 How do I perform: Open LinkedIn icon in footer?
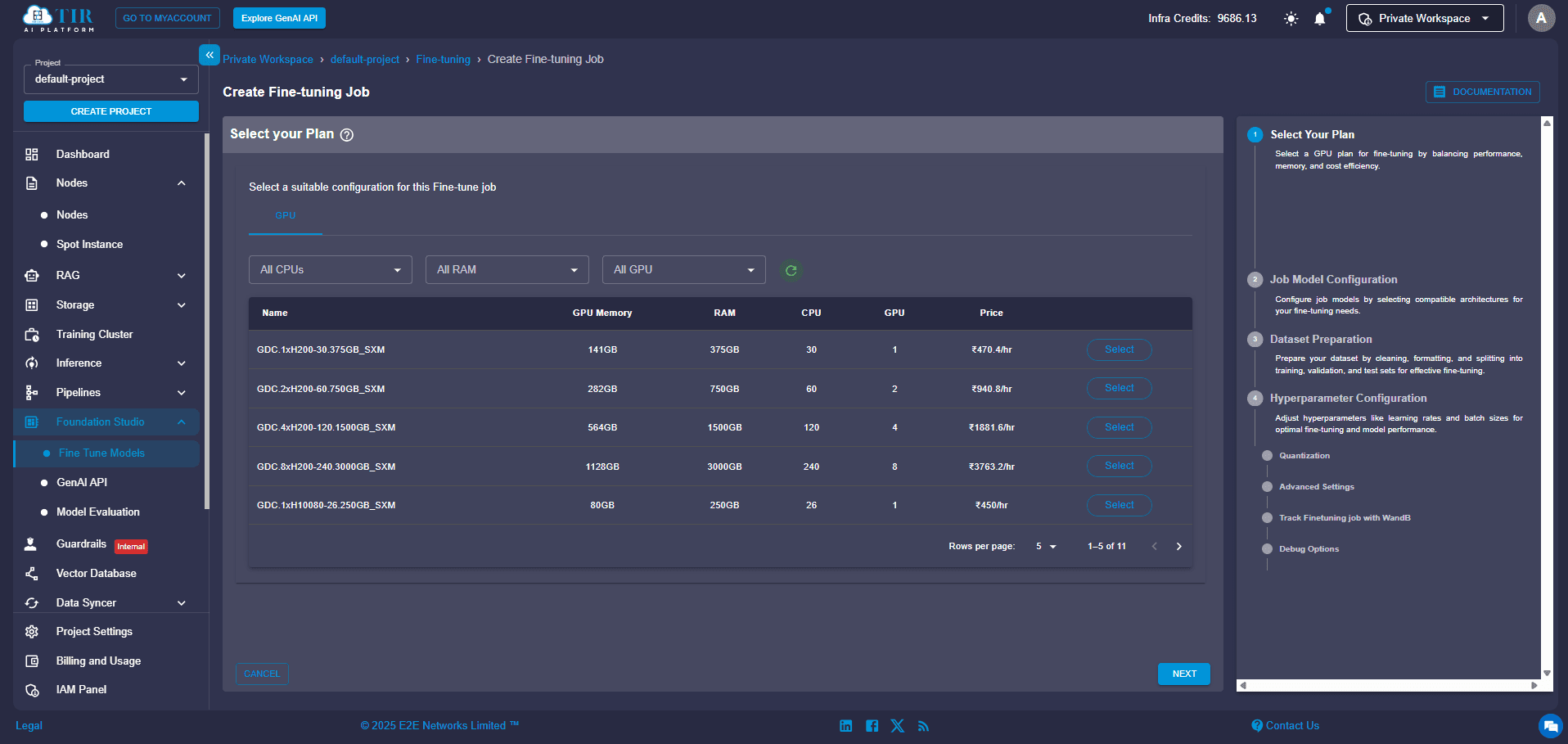(846, 726)
